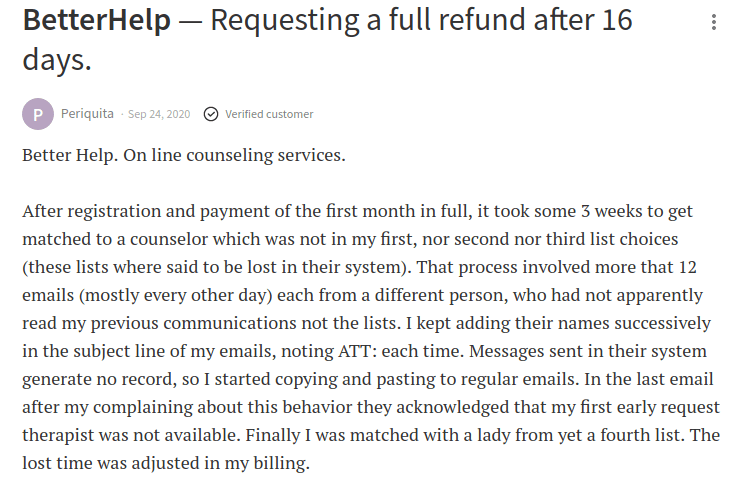Viewport: 737px width, 490px height.
Task: Click the Sep 24, 2020 date
Action: (x=161, y=114)
